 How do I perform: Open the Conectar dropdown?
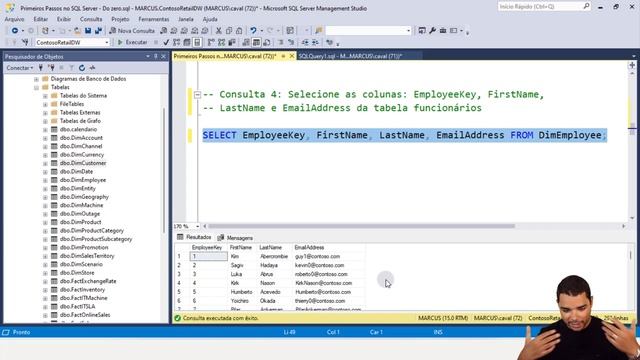tap(20, 68)
